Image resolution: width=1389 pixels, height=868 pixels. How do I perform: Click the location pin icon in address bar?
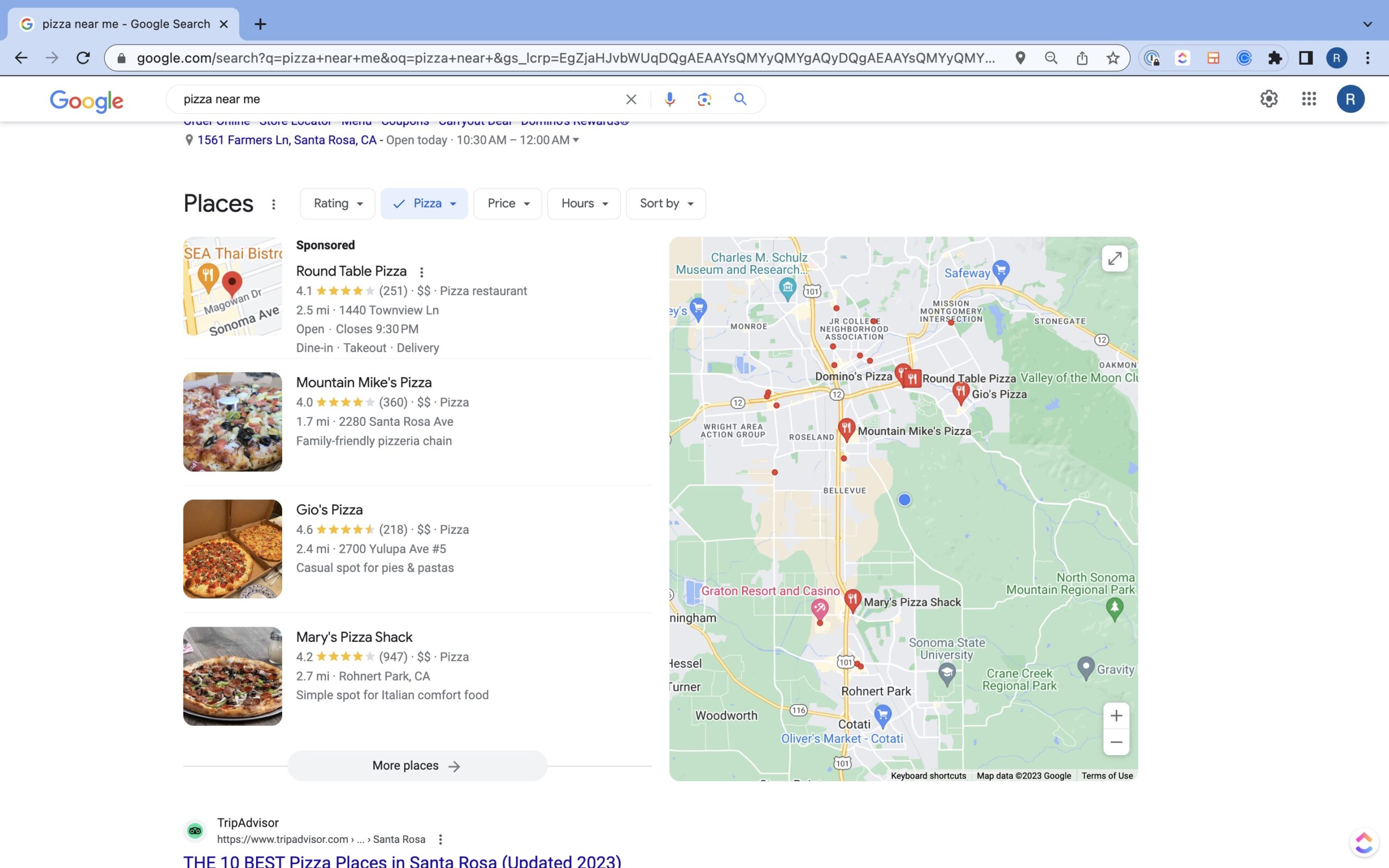pos(1020,58)
